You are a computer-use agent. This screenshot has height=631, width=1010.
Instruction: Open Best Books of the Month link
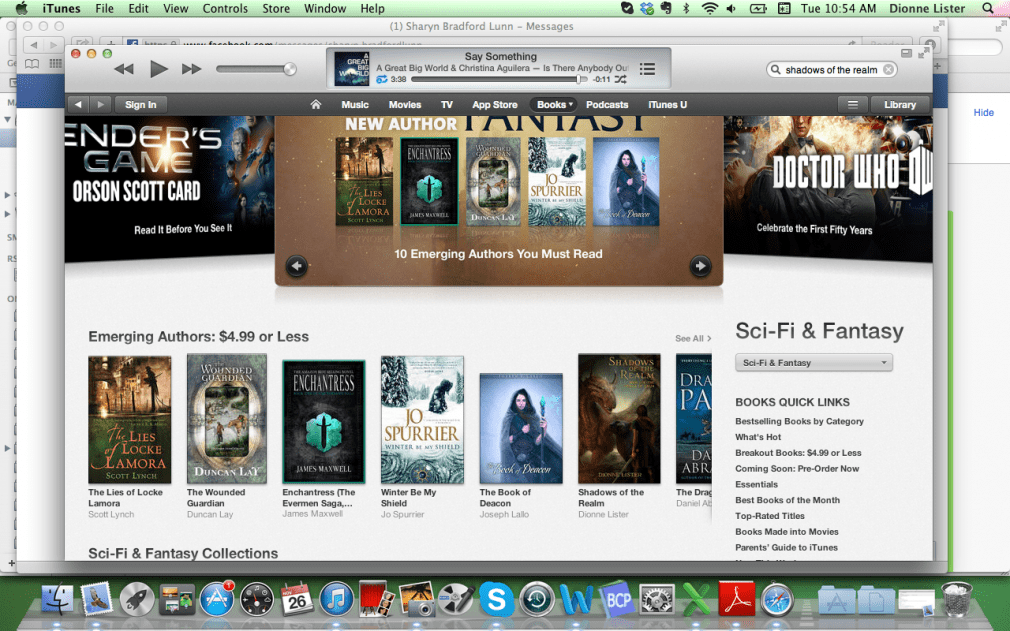point(787,500)
